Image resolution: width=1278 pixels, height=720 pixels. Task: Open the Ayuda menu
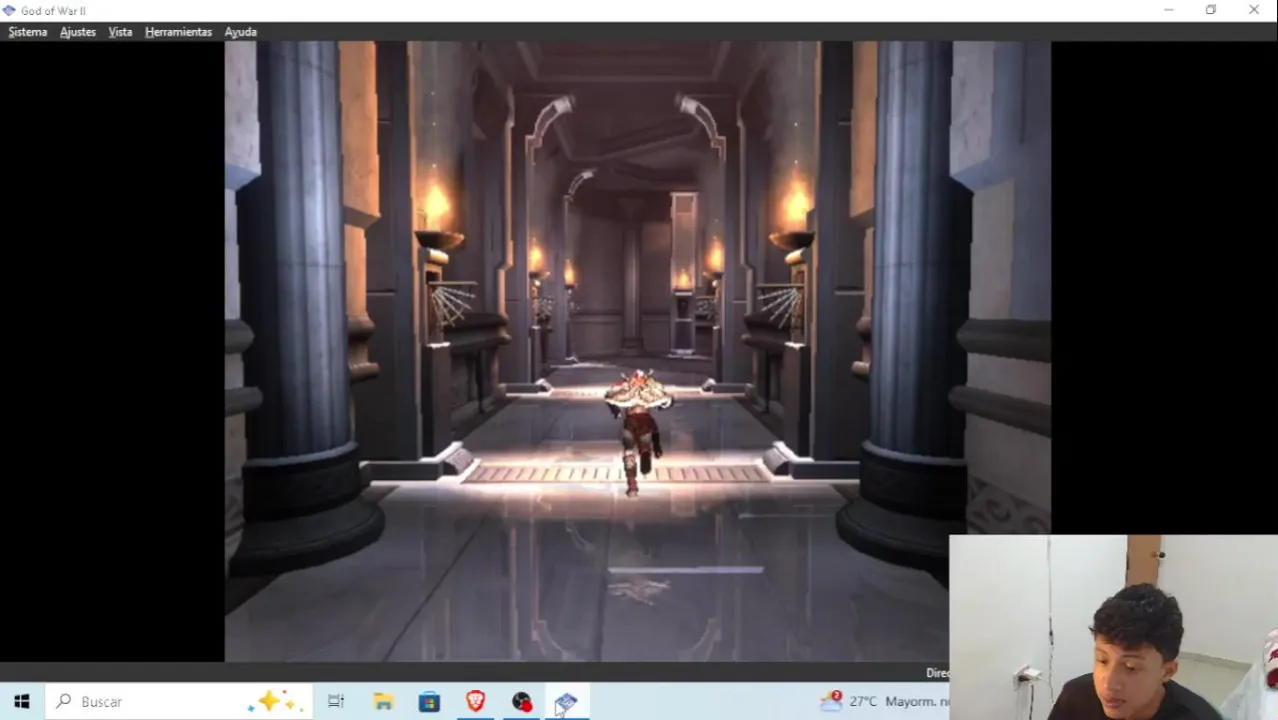[x=240, y=32]
